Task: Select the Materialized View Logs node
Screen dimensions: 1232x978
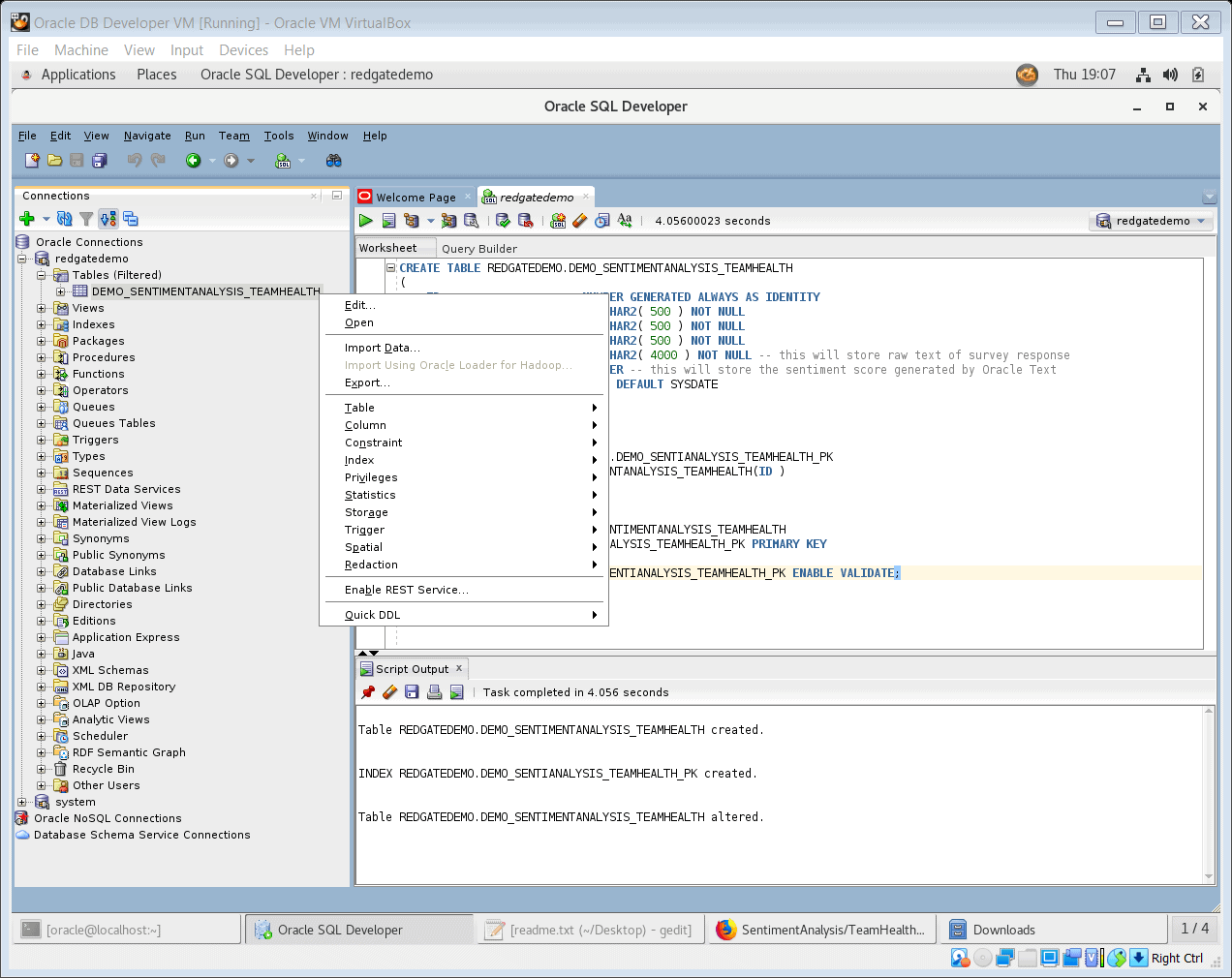Action: pyautogui.click(x=134, y=522)
